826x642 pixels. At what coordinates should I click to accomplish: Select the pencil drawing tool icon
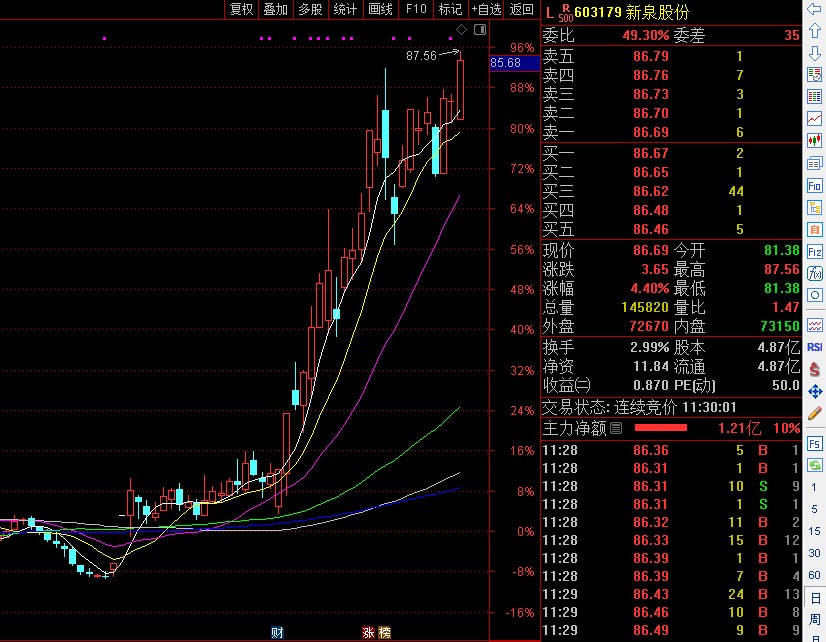(x=814, y=413)
